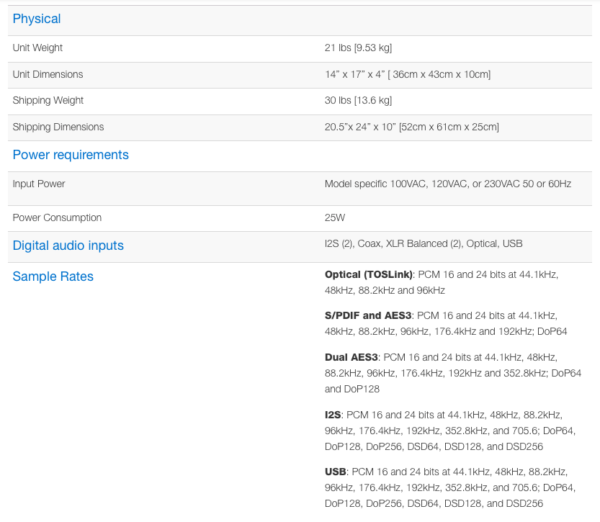Click the Unit Dimensions row label

tap(47, 74)
